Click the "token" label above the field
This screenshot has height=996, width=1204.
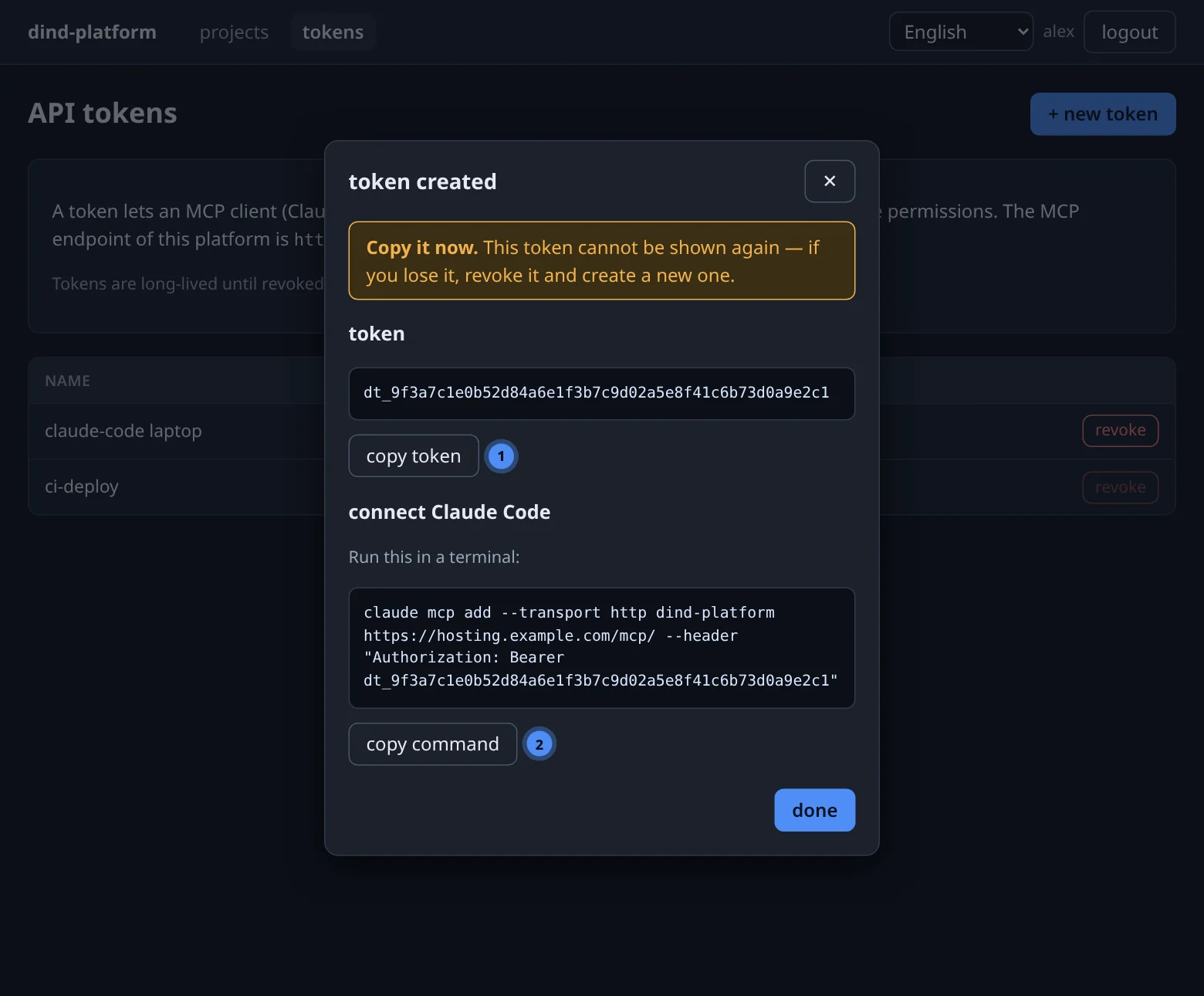pyautogui.click(x=377, y=334)
